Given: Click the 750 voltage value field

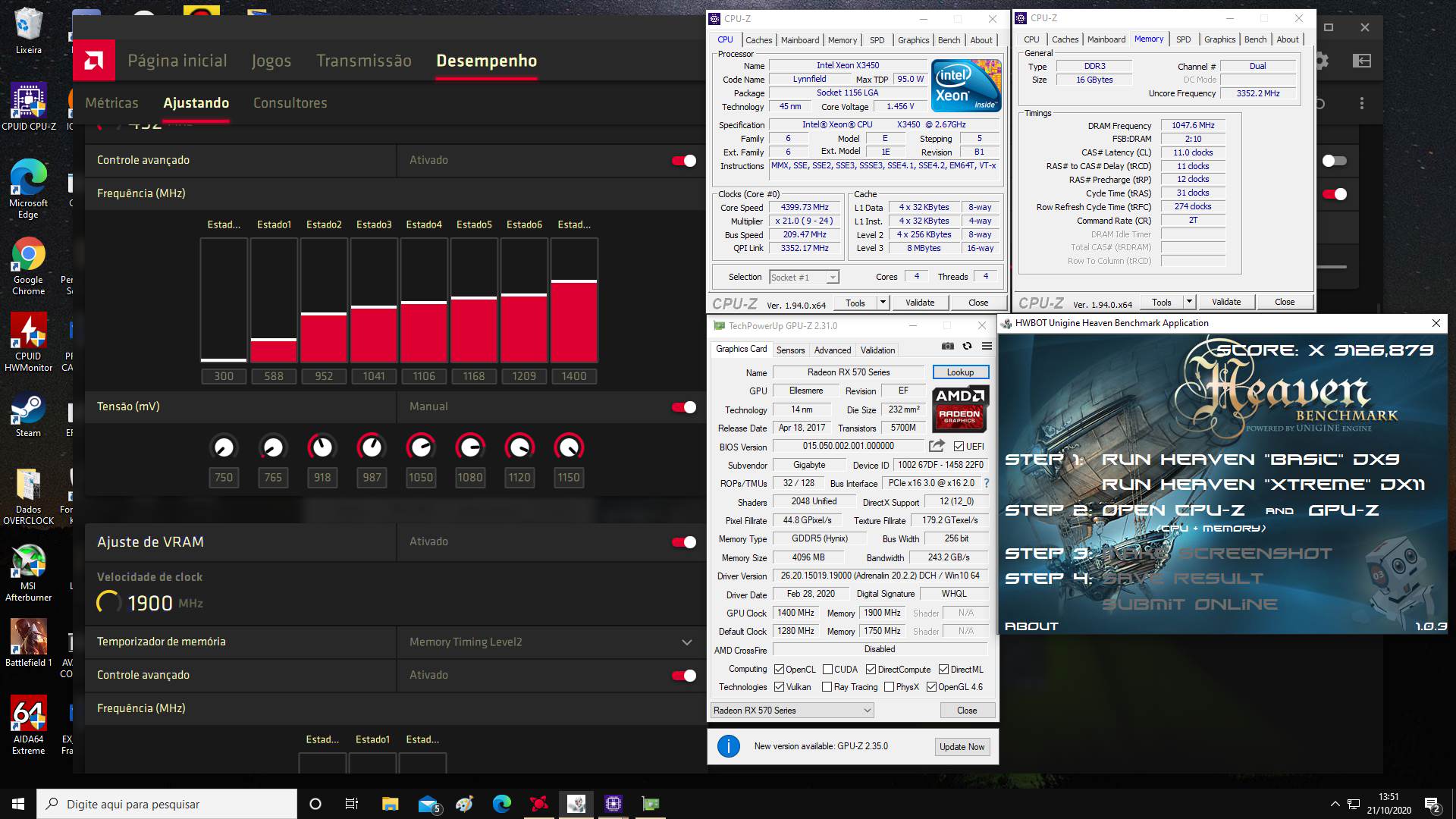Looking at the screenshot, I should pyautogui.click(x=224, y=478).
